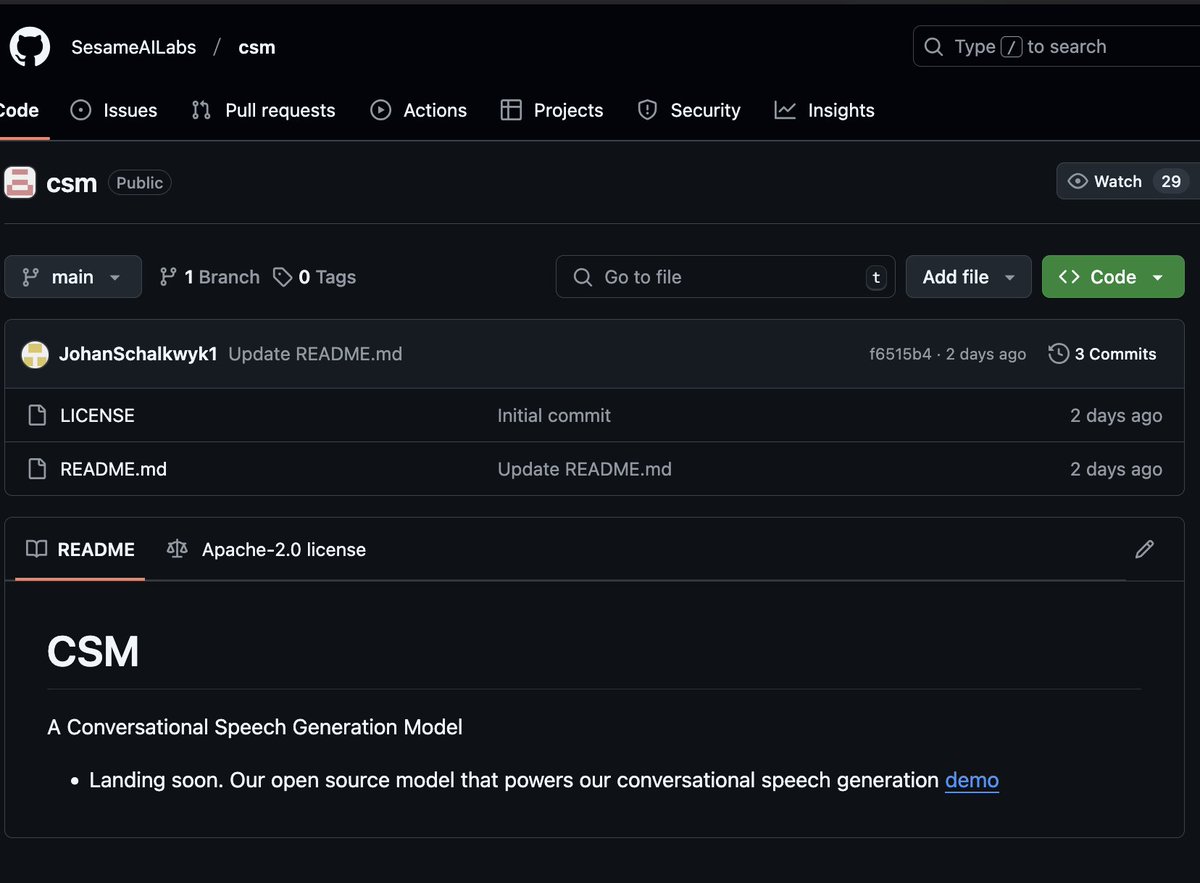Open commit history via the clock icon

click(1057, 353)
